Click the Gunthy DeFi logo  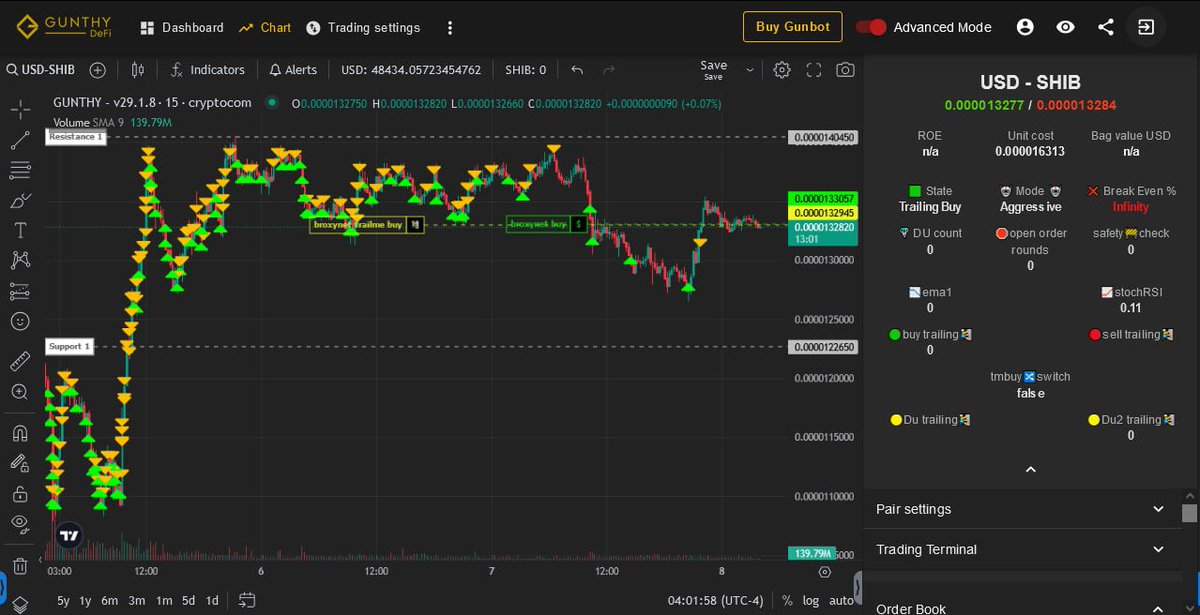pos(64,27)
